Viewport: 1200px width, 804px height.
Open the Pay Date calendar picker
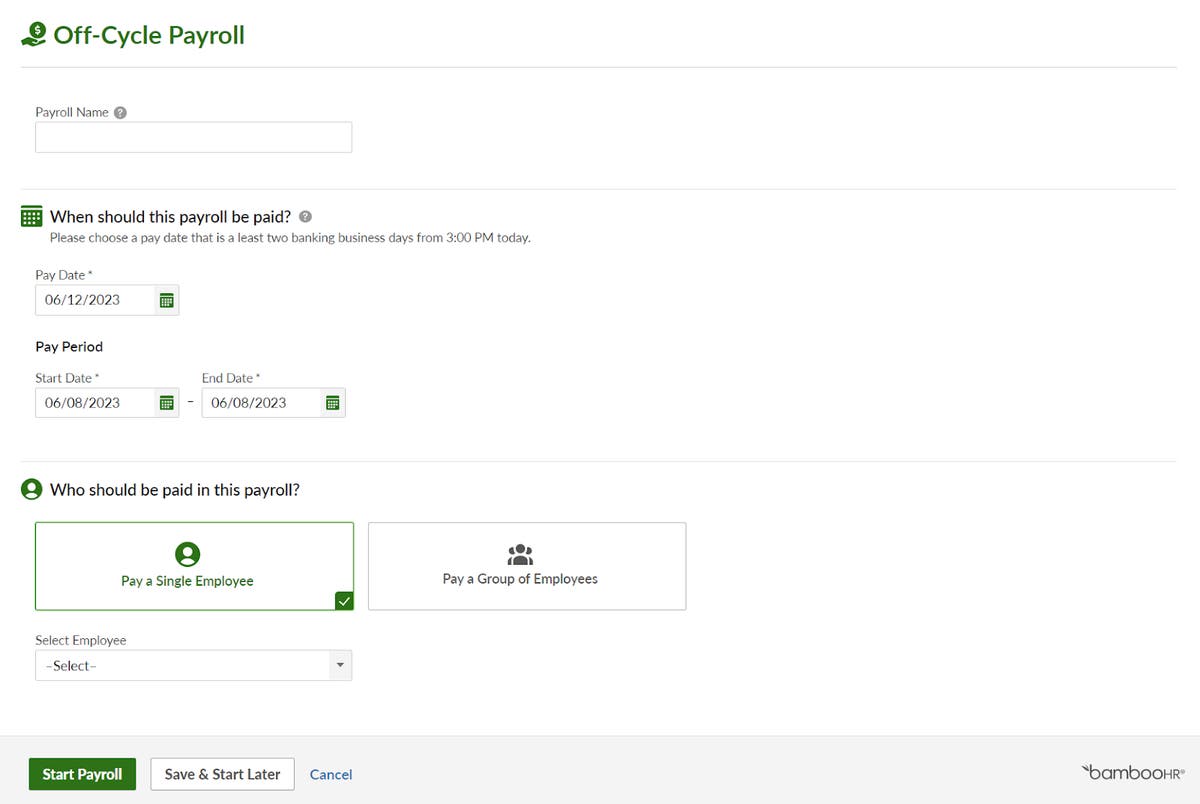click(165, 300)
